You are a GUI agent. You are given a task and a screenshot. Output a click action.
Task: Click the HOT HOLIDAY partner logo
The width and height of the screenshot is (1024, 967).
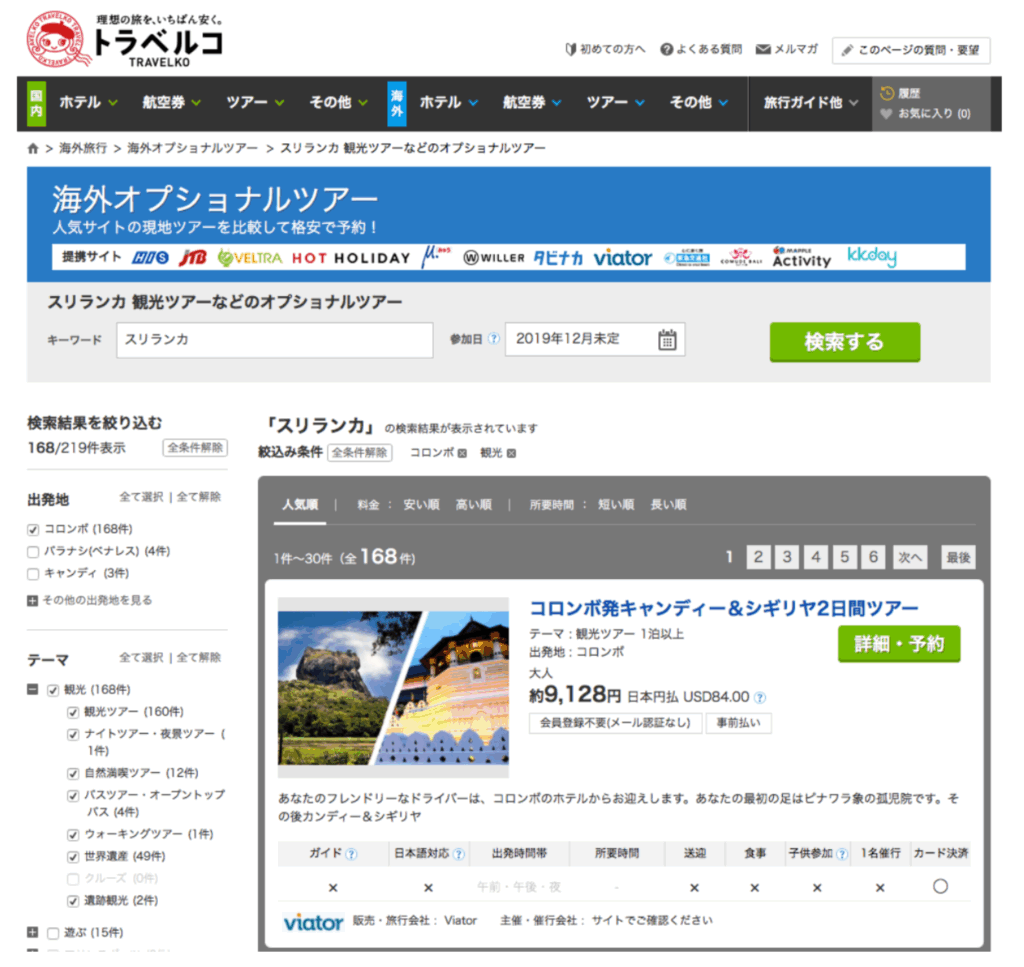tap(351, 258)
